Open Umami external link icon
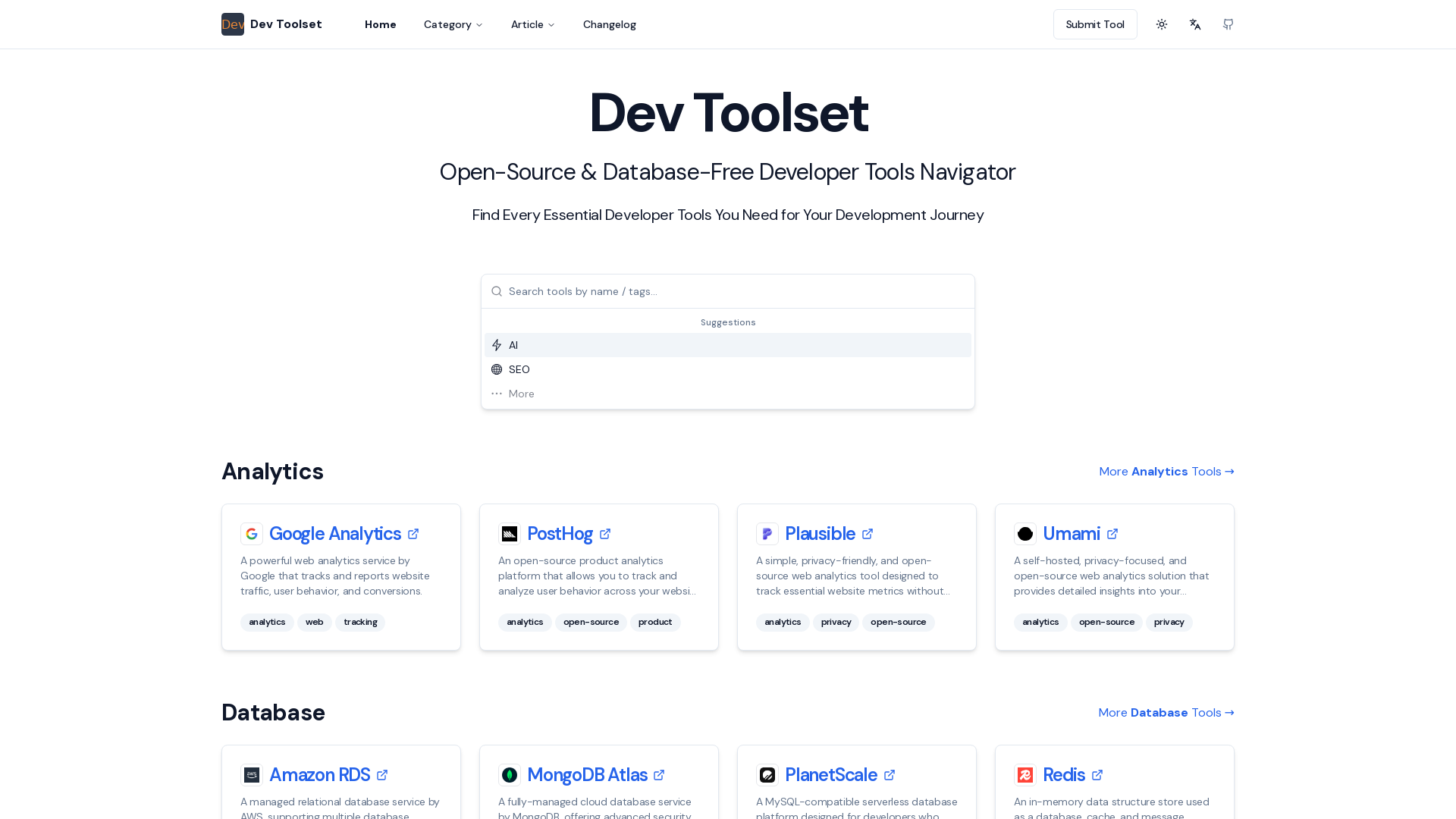This screenshot has width=1456, height=819. click(x=1112, y=534)
